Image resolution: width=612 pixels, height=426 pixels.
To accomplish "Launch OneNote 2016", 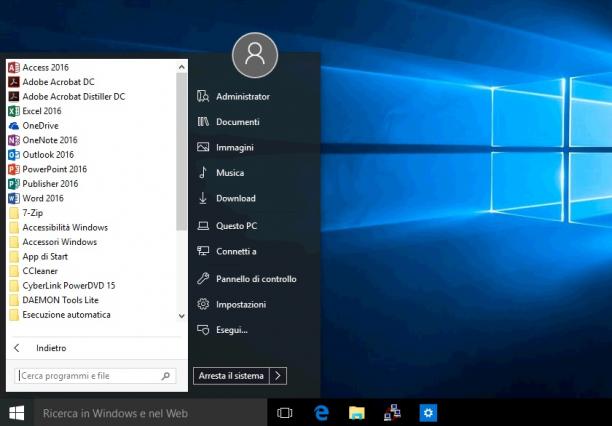I will pyautogui.click(x=43, y=140).
